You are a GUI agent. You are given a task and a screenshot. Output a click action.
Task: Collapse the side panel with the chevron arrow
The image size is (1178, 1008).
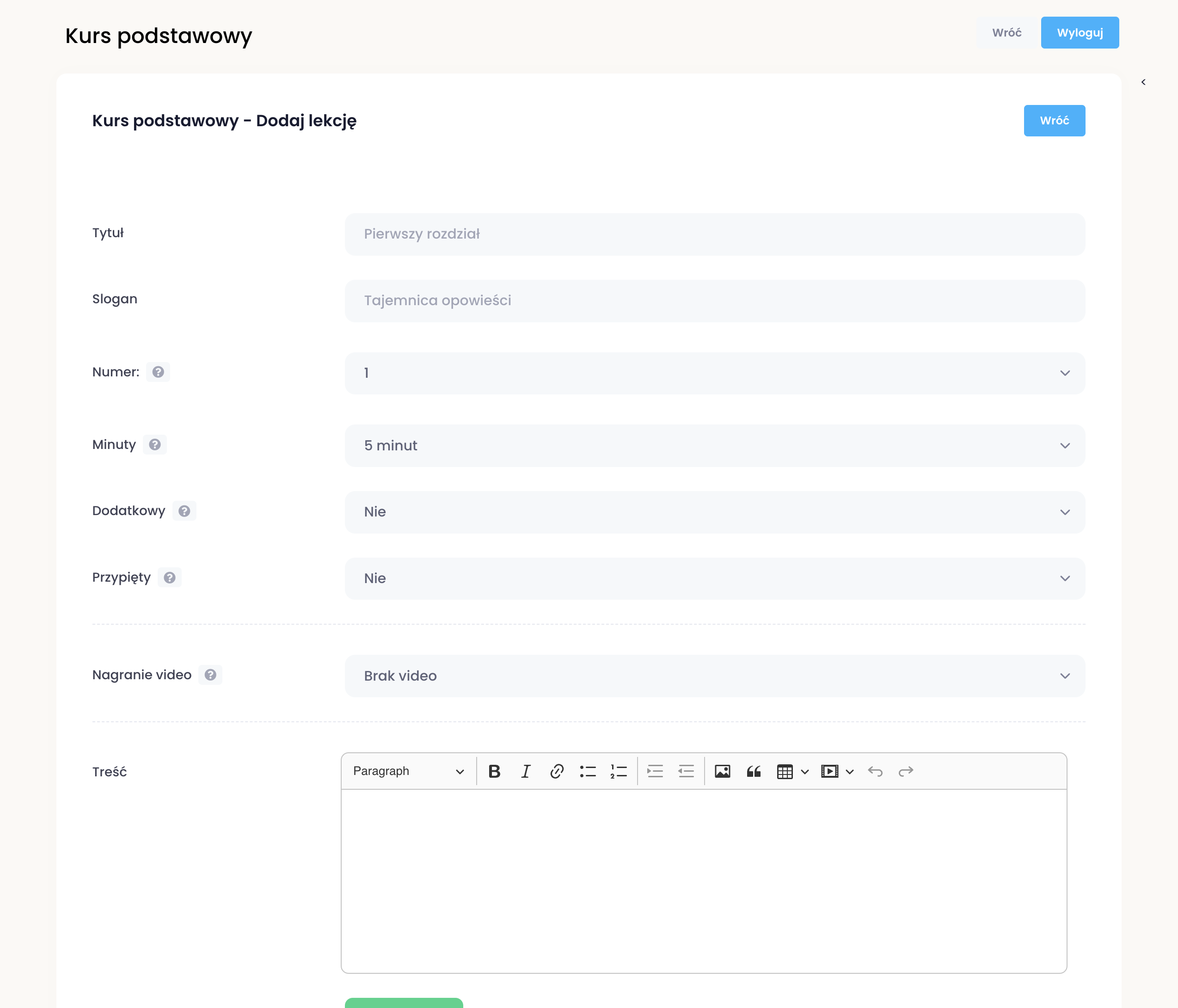[x=1143, y=82]
